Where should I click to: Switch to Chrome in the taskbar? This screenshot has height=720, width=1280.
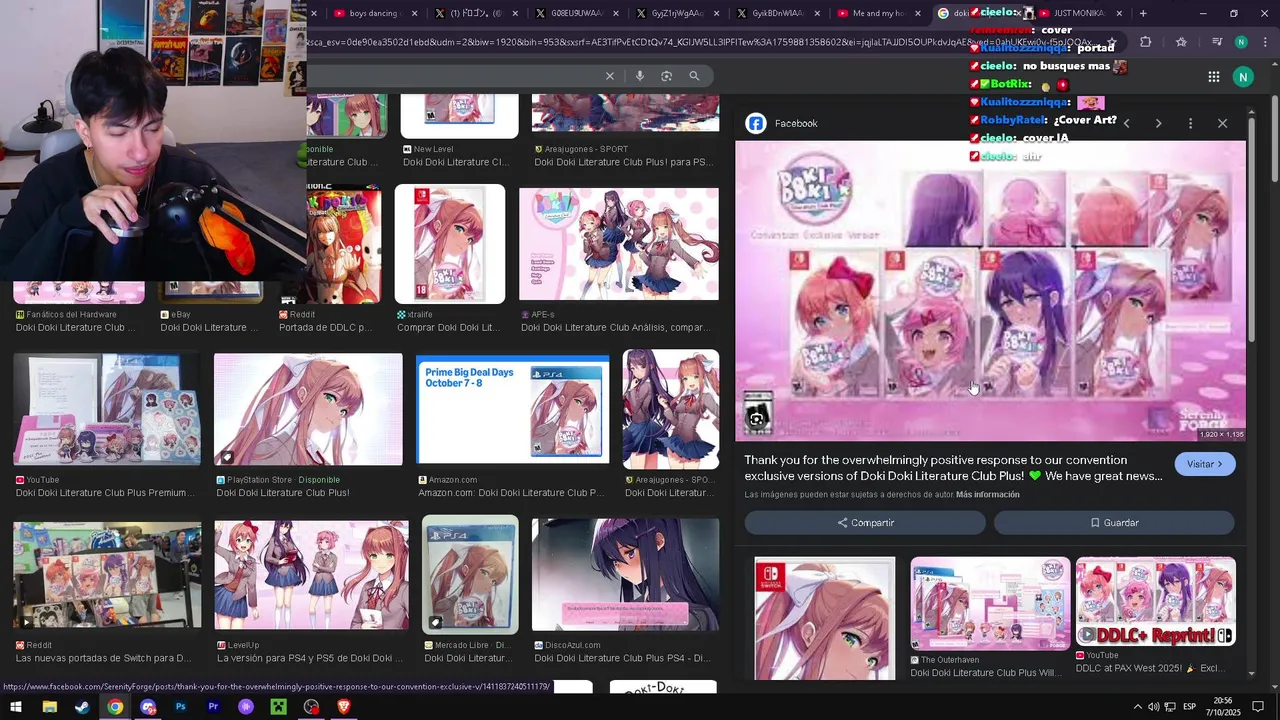click(x=115, y=707)
